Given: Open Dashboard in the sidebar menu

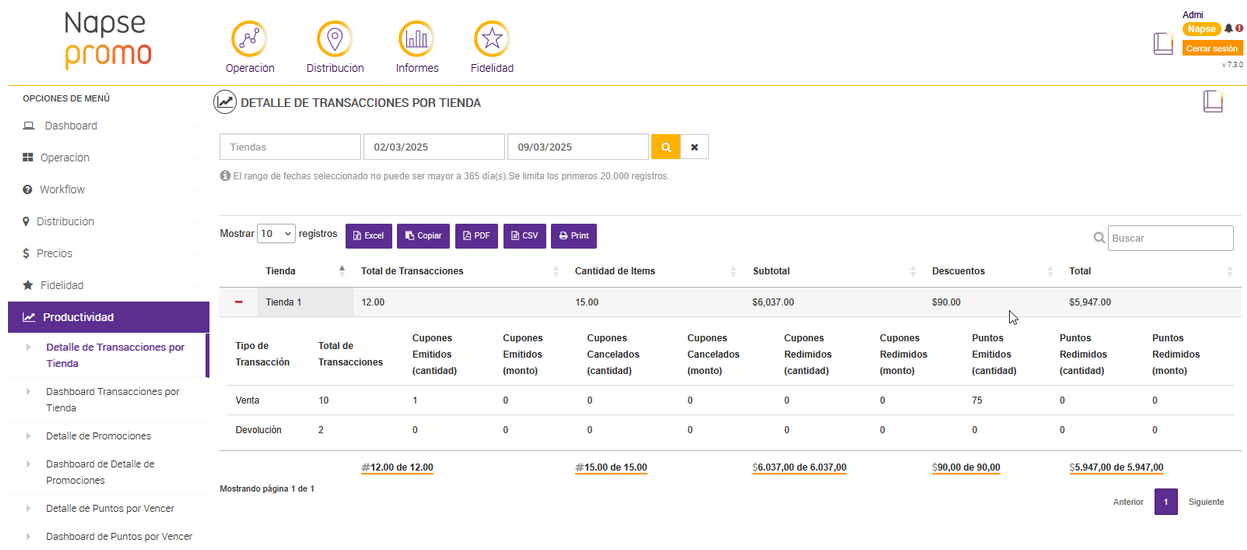Looking at the screenshot, I should click(70, 126).
